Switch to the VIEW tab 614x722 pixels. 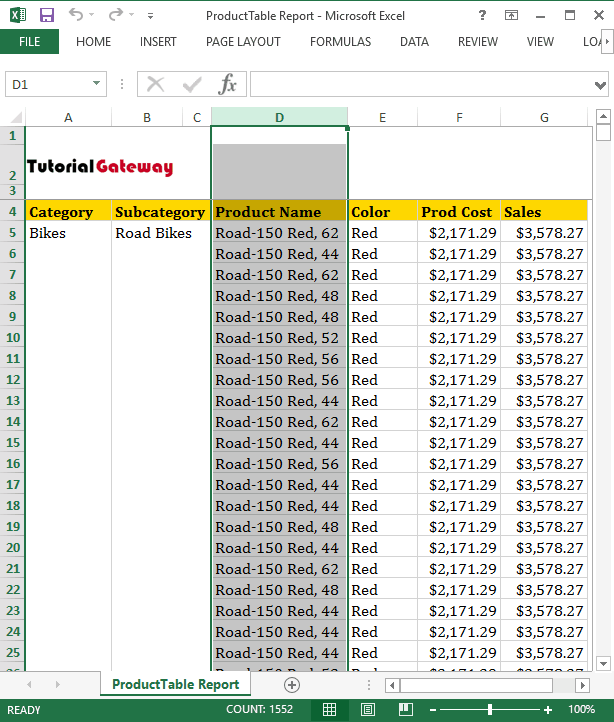pyautogui.click(x=540, y=42)
